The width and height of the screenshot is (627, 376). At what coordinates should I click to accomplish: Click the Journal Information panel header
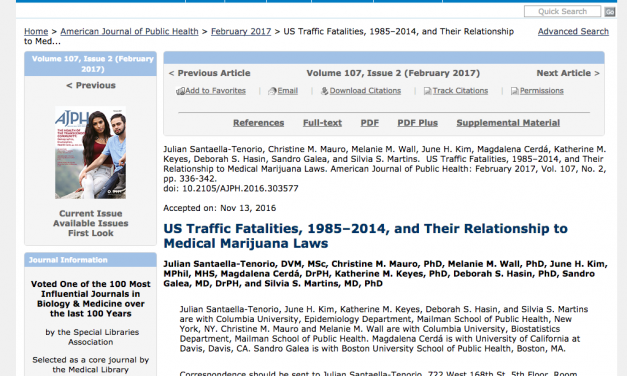pos(90,260)
